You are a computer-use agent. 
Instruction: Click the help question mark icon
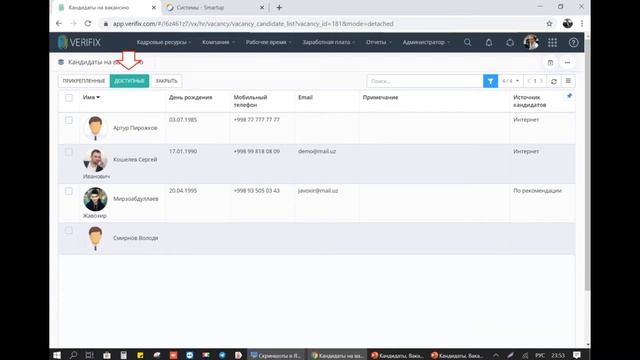tap(573, 42)
